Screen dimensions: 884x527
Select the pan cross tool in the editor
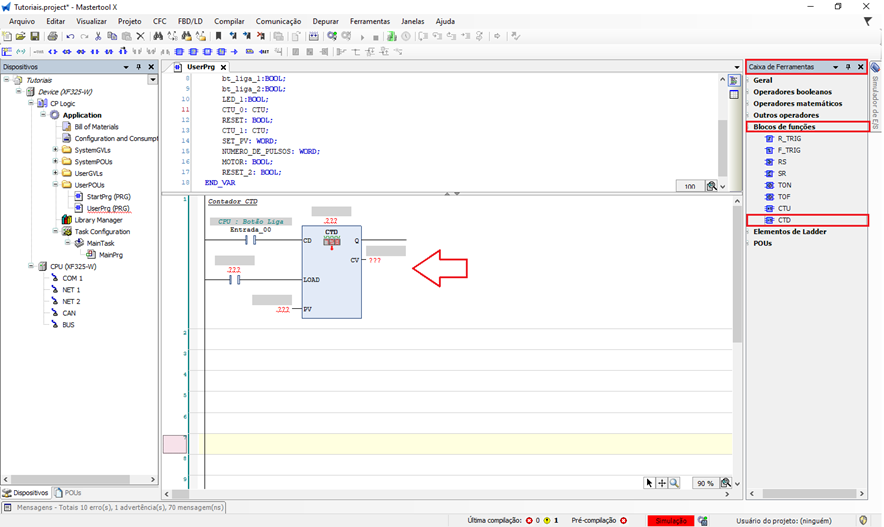(x=662, y=483)
